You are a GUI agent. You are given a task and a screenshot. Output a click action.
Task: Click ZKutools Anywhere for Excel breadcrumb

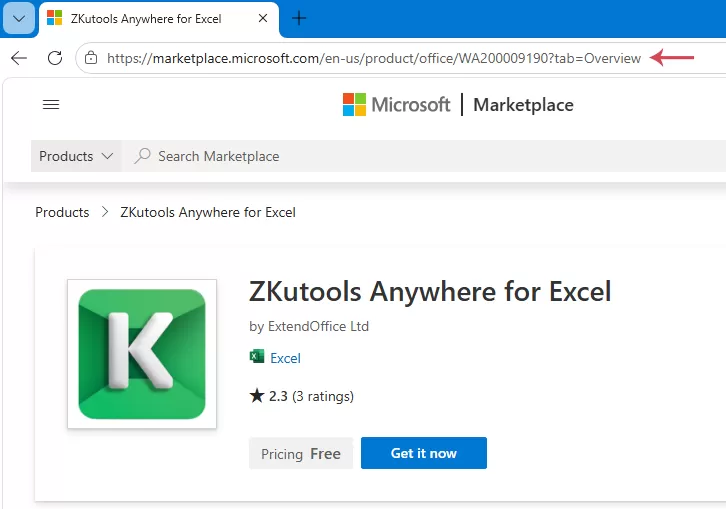208,212
